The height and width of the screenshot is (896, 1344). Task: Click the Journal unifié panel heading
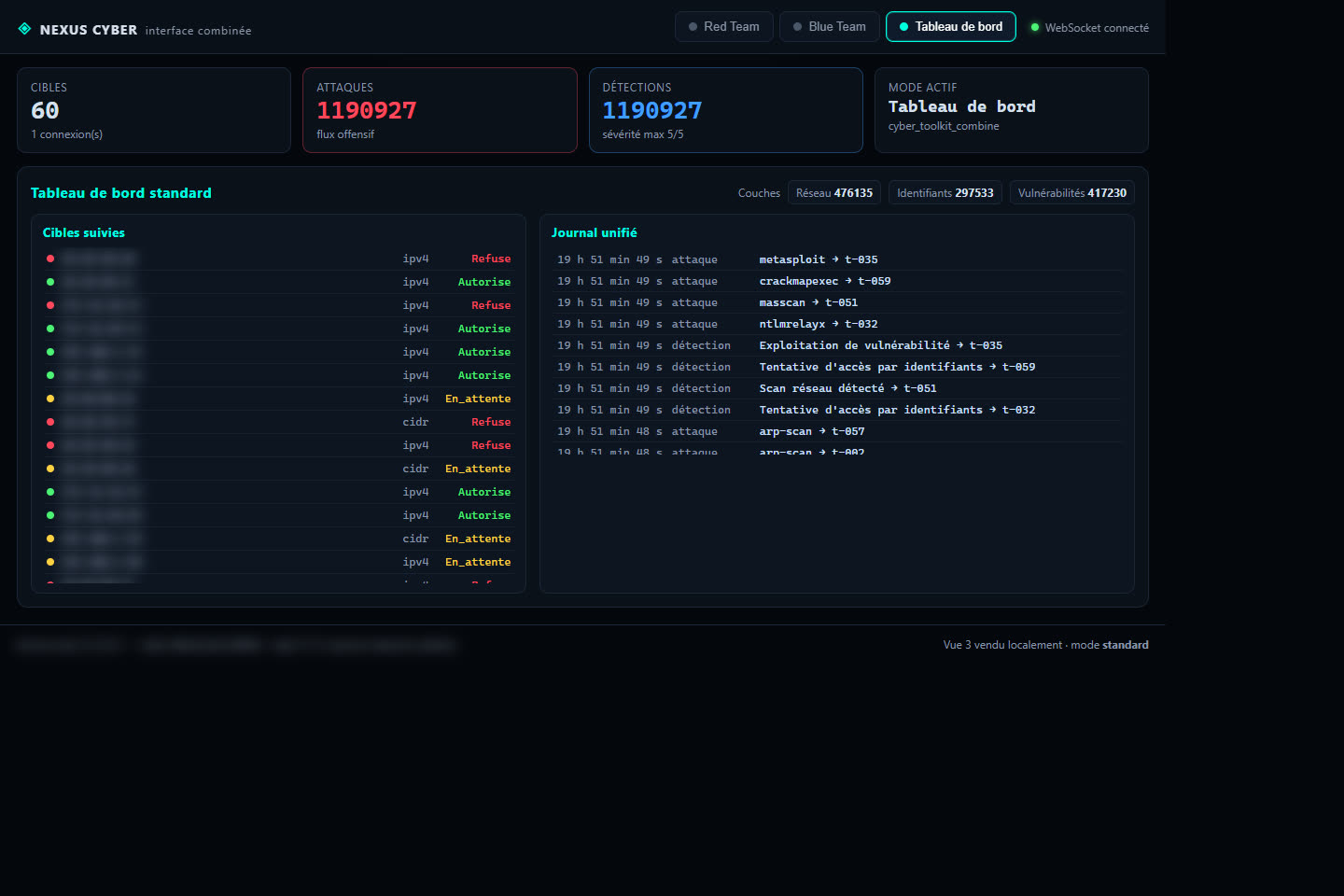point(594,232)
